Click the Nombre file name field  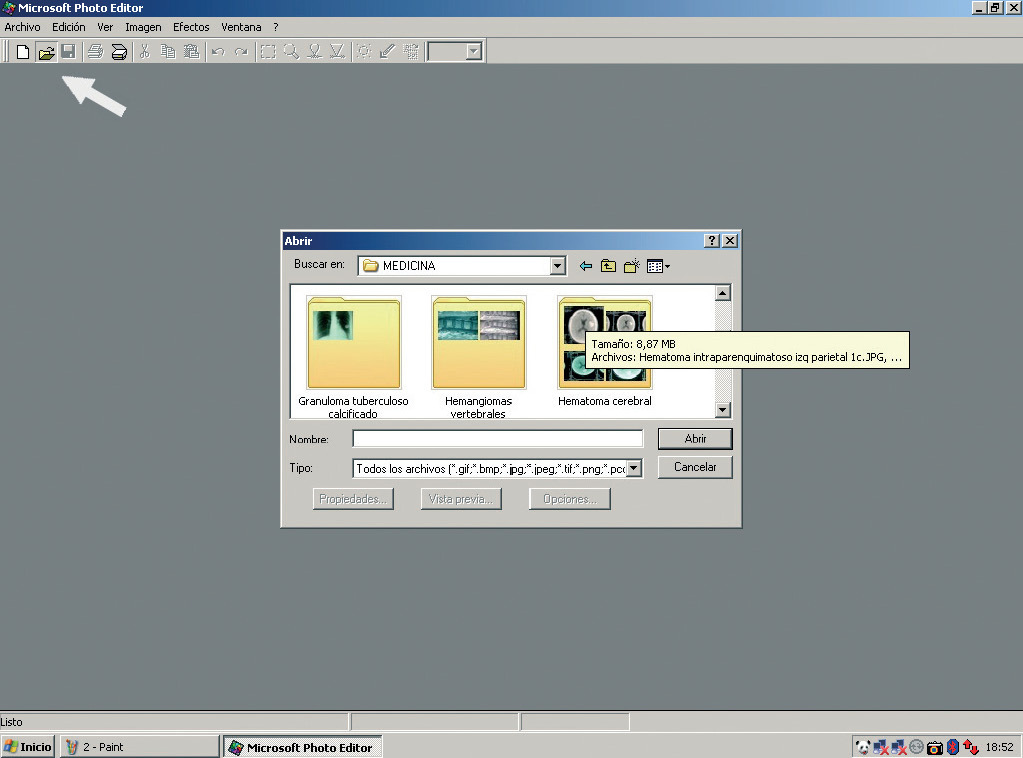[497, 439]
